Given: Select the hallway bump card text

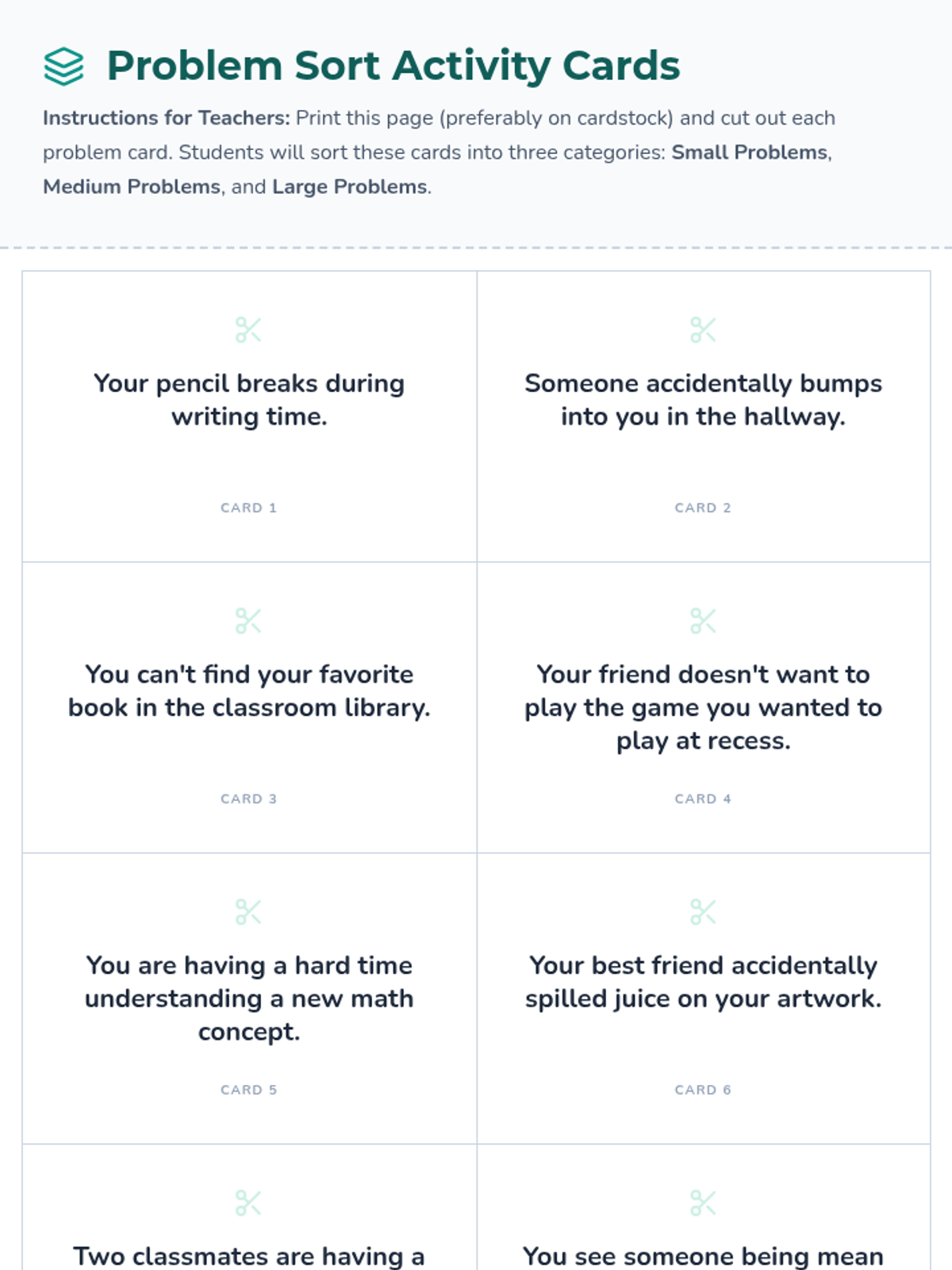Looking at the screenshot, I should pyautogui.click(x=703, y=400).
